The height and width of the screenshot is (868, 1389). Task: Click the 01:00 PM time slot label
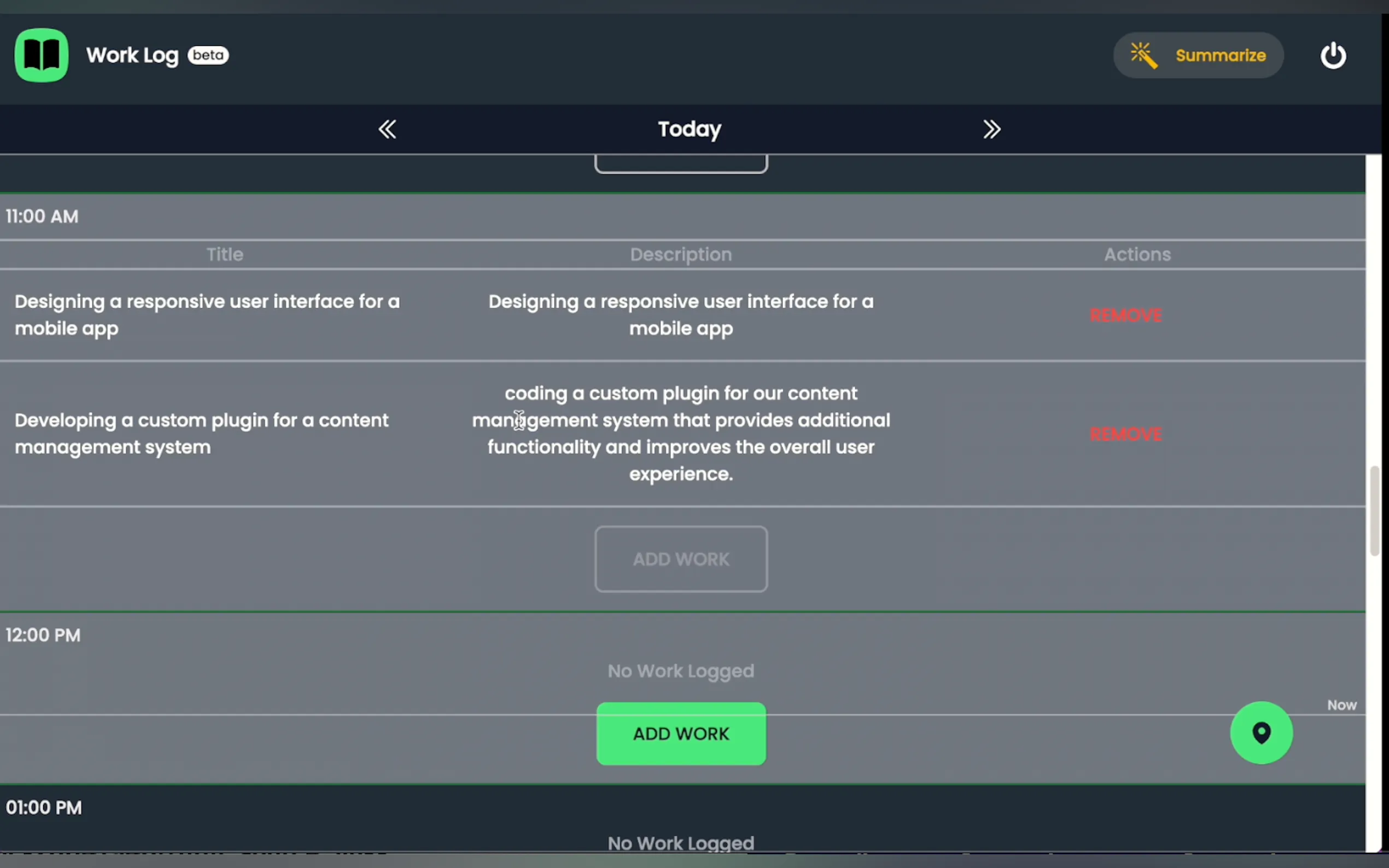click(44, 807)
